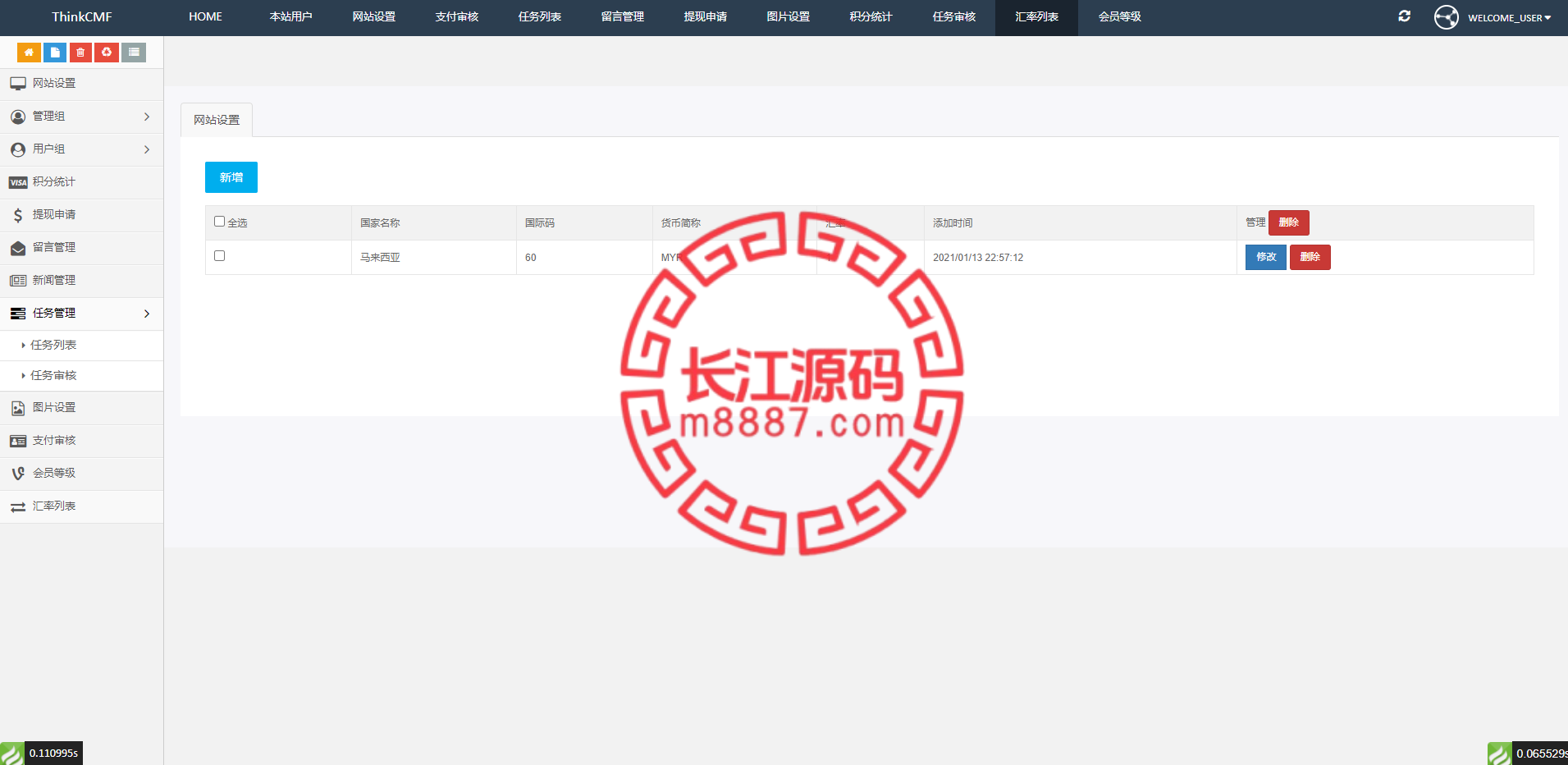Click the red 删除 button in table header
This screenshot has width=1568, height=765.
click(x=1289, y=222)
